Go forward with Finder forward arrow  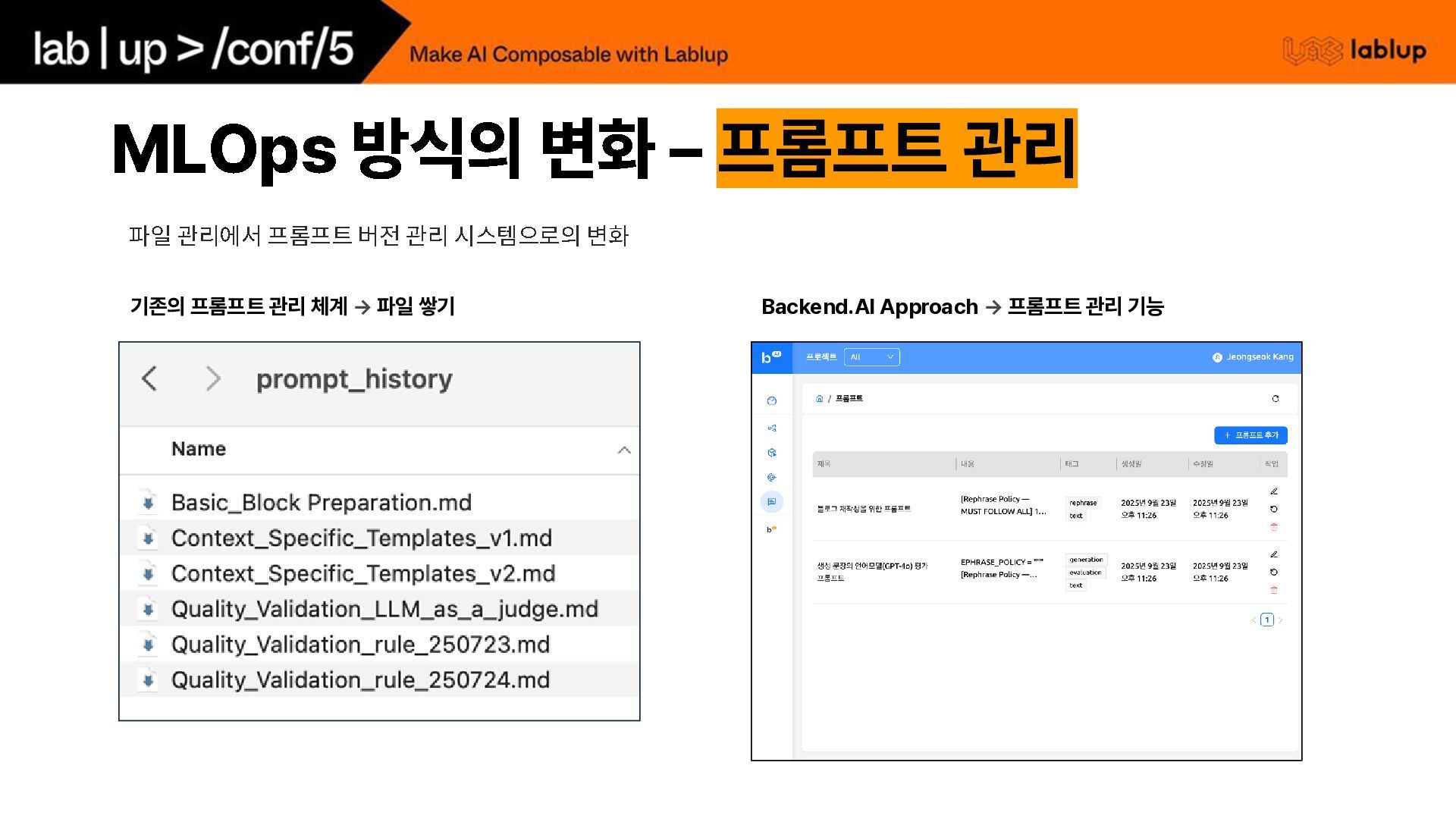(214, 378)
